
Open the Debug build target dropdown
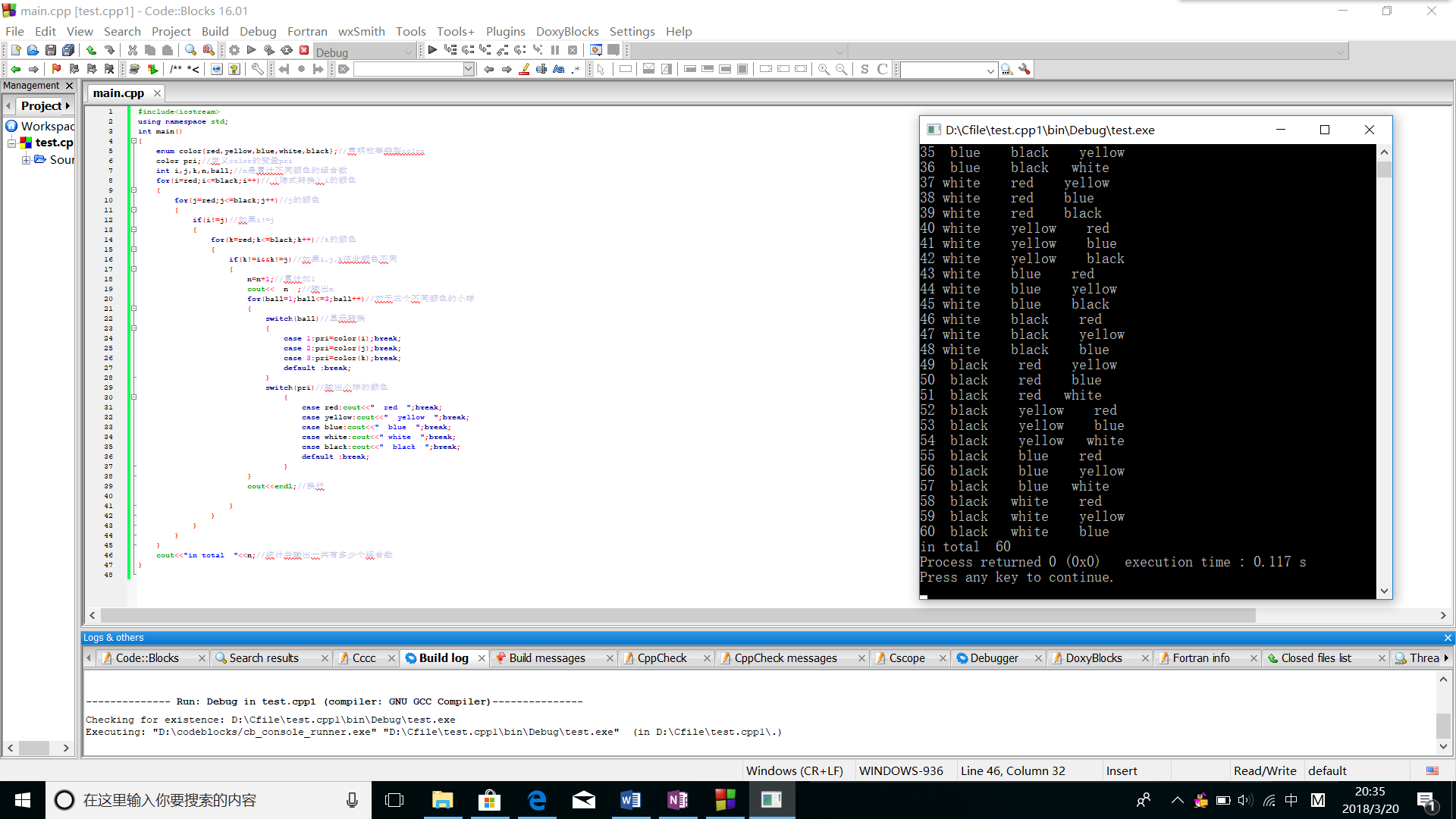pos(408,52)
